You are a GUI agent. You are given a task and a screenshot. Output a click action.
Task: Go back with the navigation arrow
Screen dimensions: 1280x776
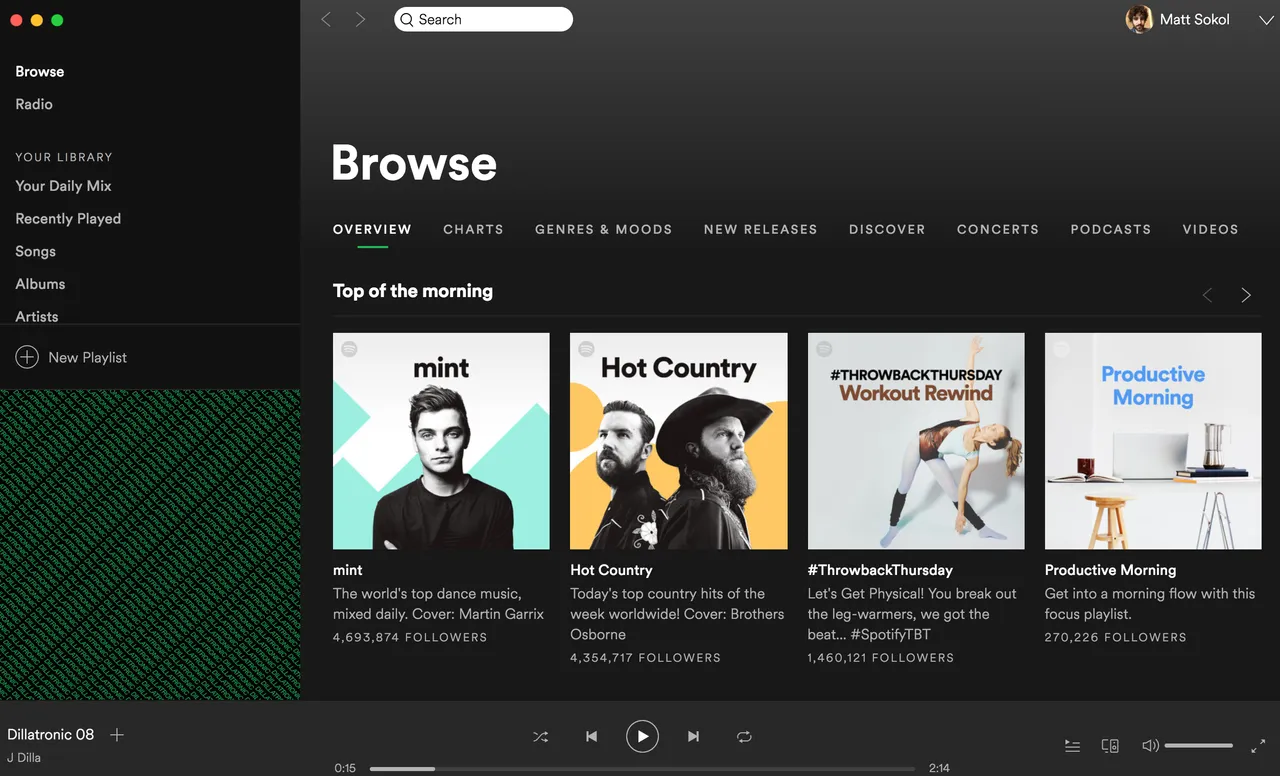click(x=326, y=19)
